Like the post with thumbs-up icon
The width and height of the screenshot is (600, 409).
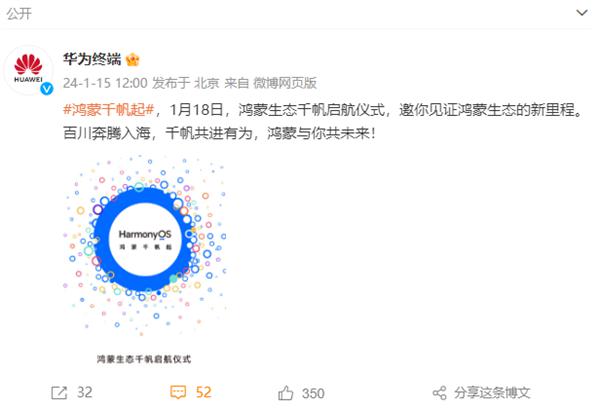point(285,393)
